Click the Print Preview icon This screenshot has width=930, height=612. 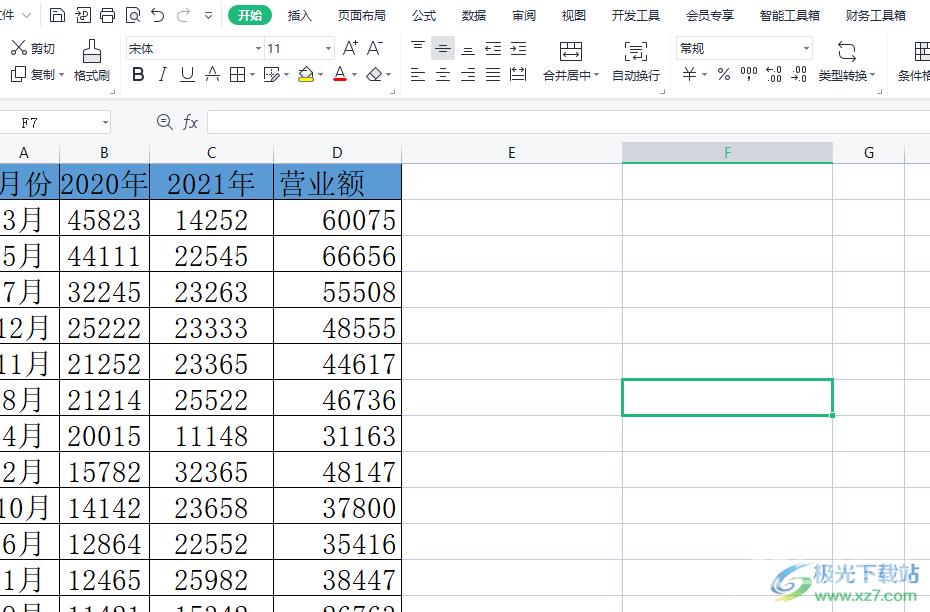point(133,15)
